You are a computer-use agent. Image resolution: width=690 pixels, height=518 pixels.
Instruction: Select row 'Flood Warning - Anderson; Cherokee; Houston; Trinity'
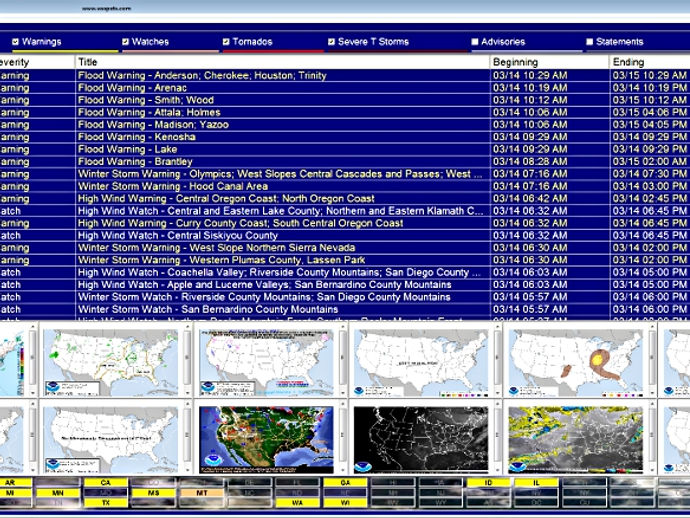[345, 75]
